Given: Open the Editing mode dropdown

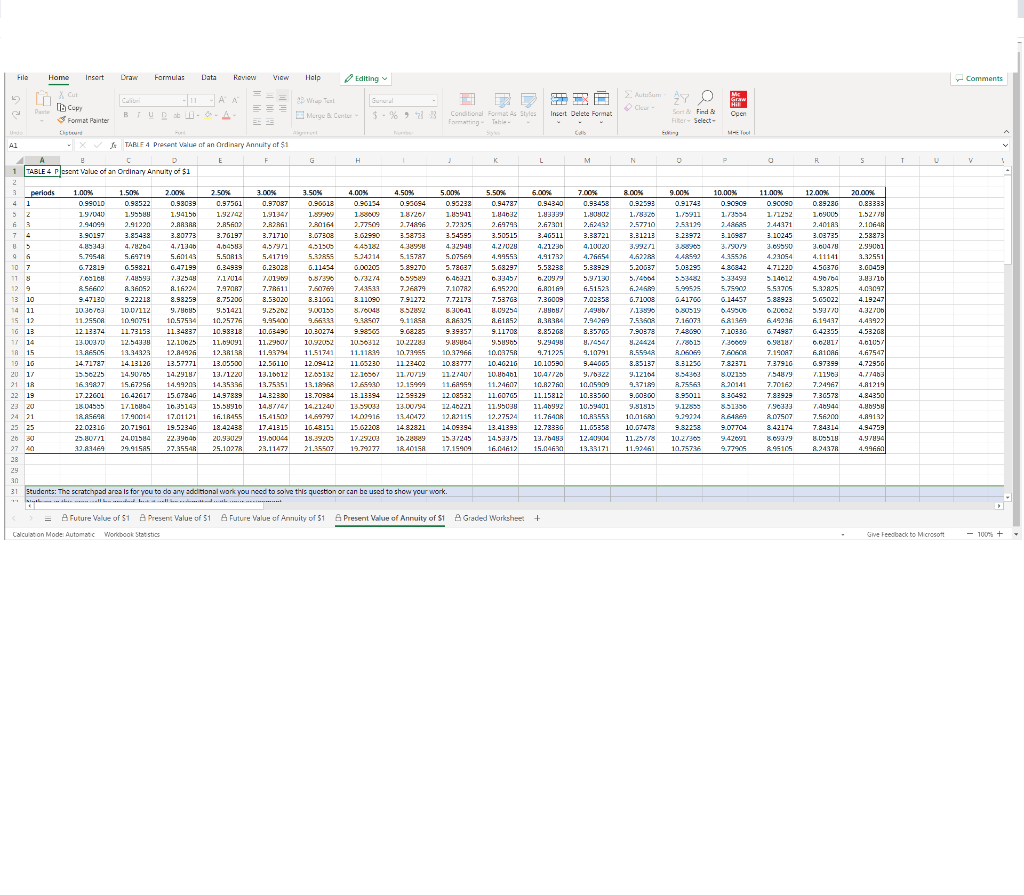Looking at the screenshot, I should tap(366, 78).
